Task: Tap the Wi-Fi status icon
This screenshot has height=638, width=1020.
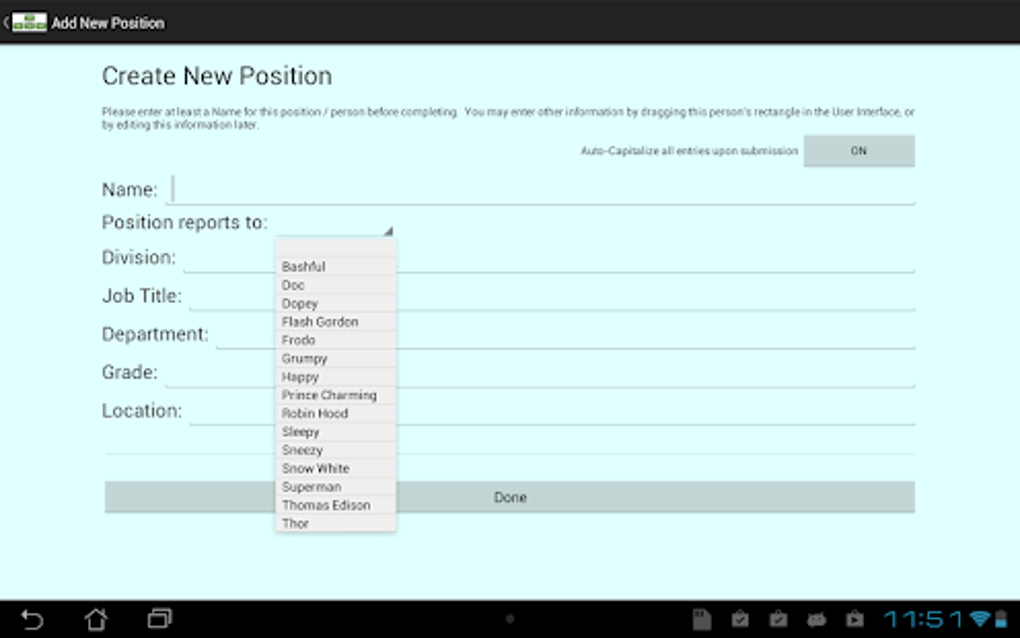Action: point(980,618)
